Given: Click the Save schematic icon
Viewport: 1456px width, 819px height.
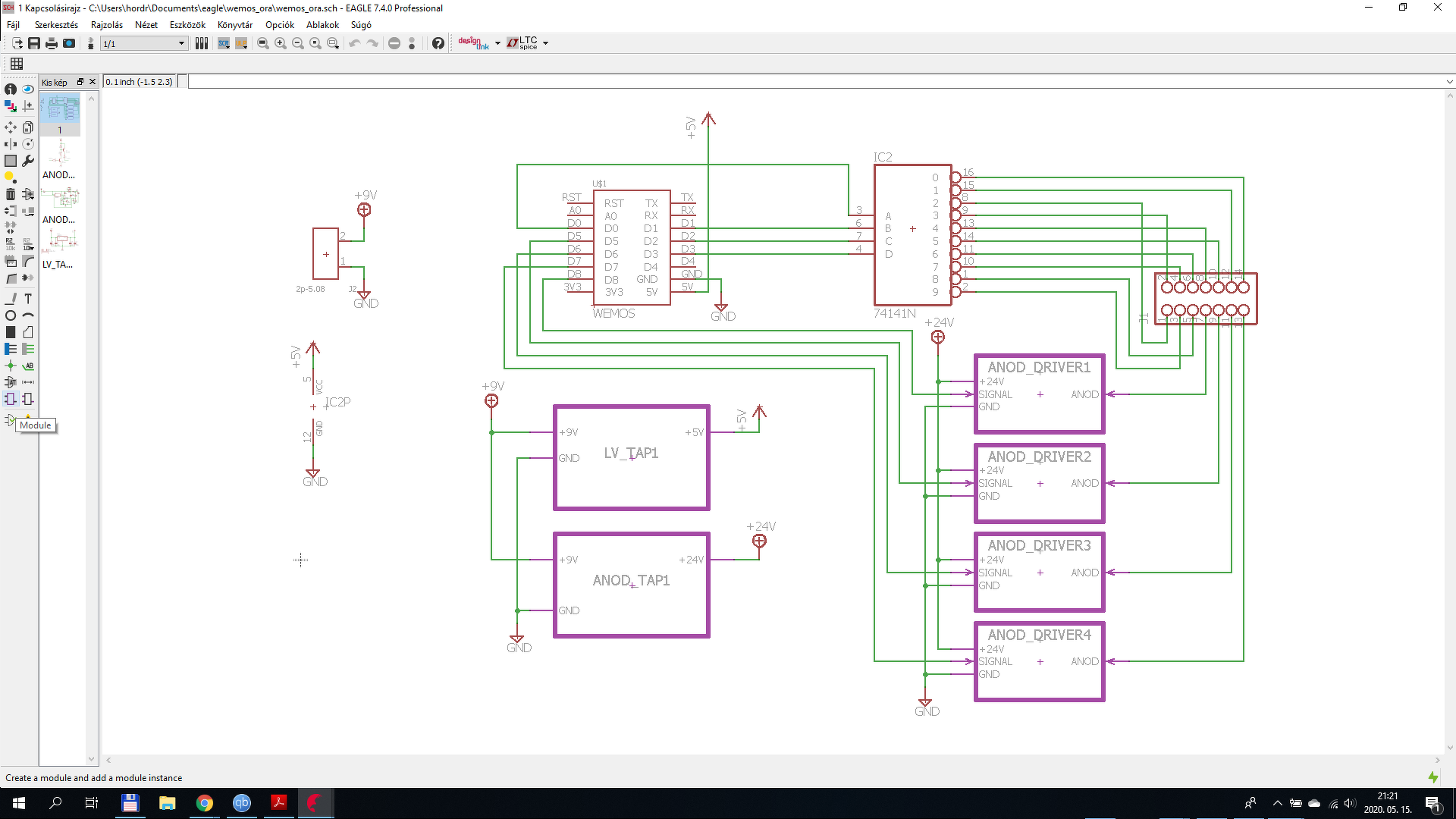Looking at the screenshot, I should (34, 44).
